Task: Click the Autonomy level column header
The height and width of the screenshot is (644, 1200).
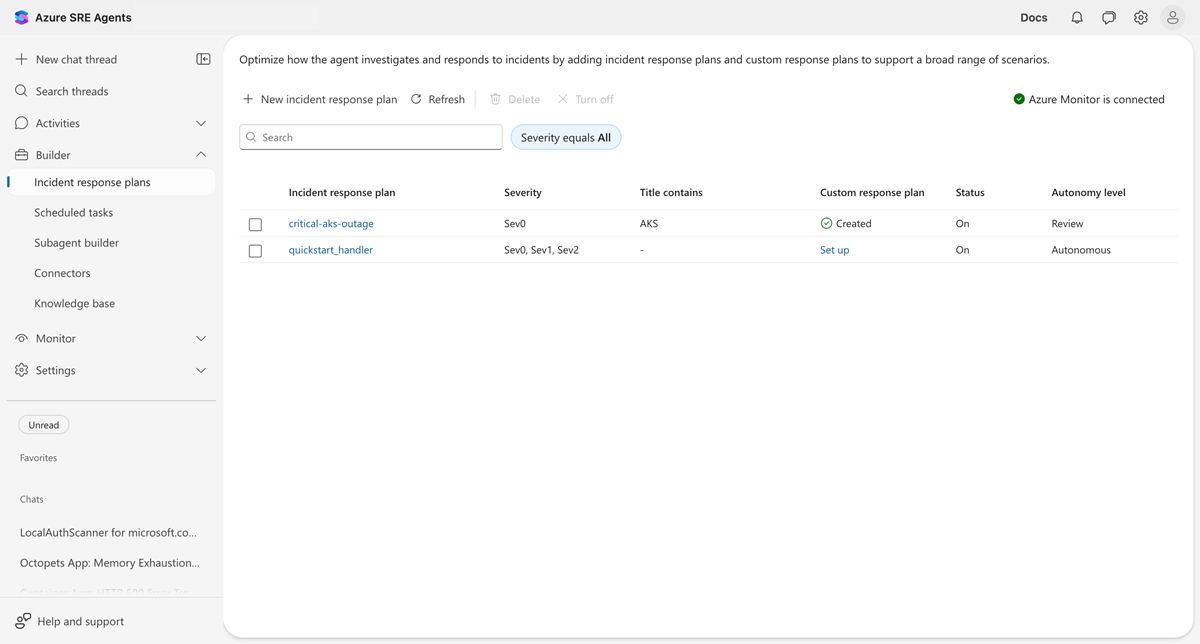Action: [1088, 192]
